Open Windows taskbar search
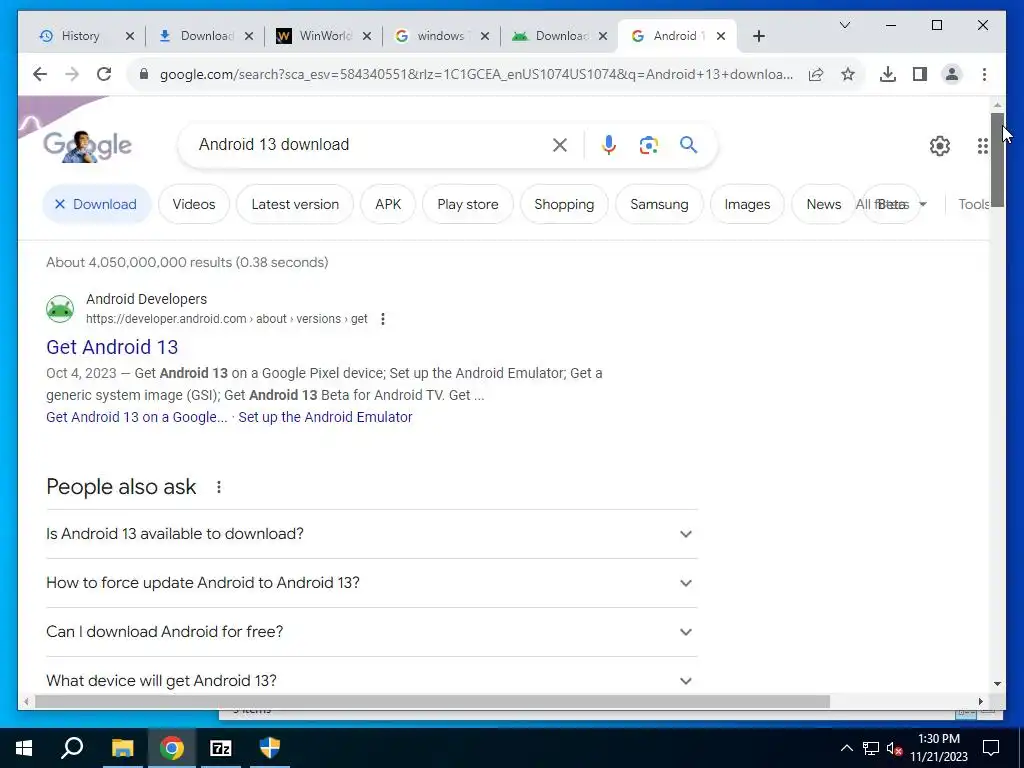The width and height of the screenshot is (1024, 768). pos(72,748)
